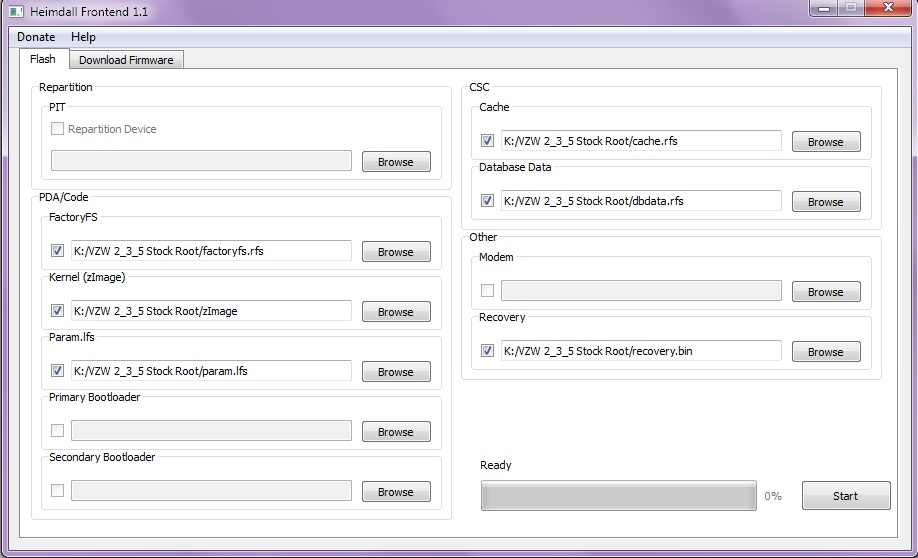Screen dimensions: 918x558
Task: Uncheck the FactoryFS checkbox
Action: click(x=57, y=251)
